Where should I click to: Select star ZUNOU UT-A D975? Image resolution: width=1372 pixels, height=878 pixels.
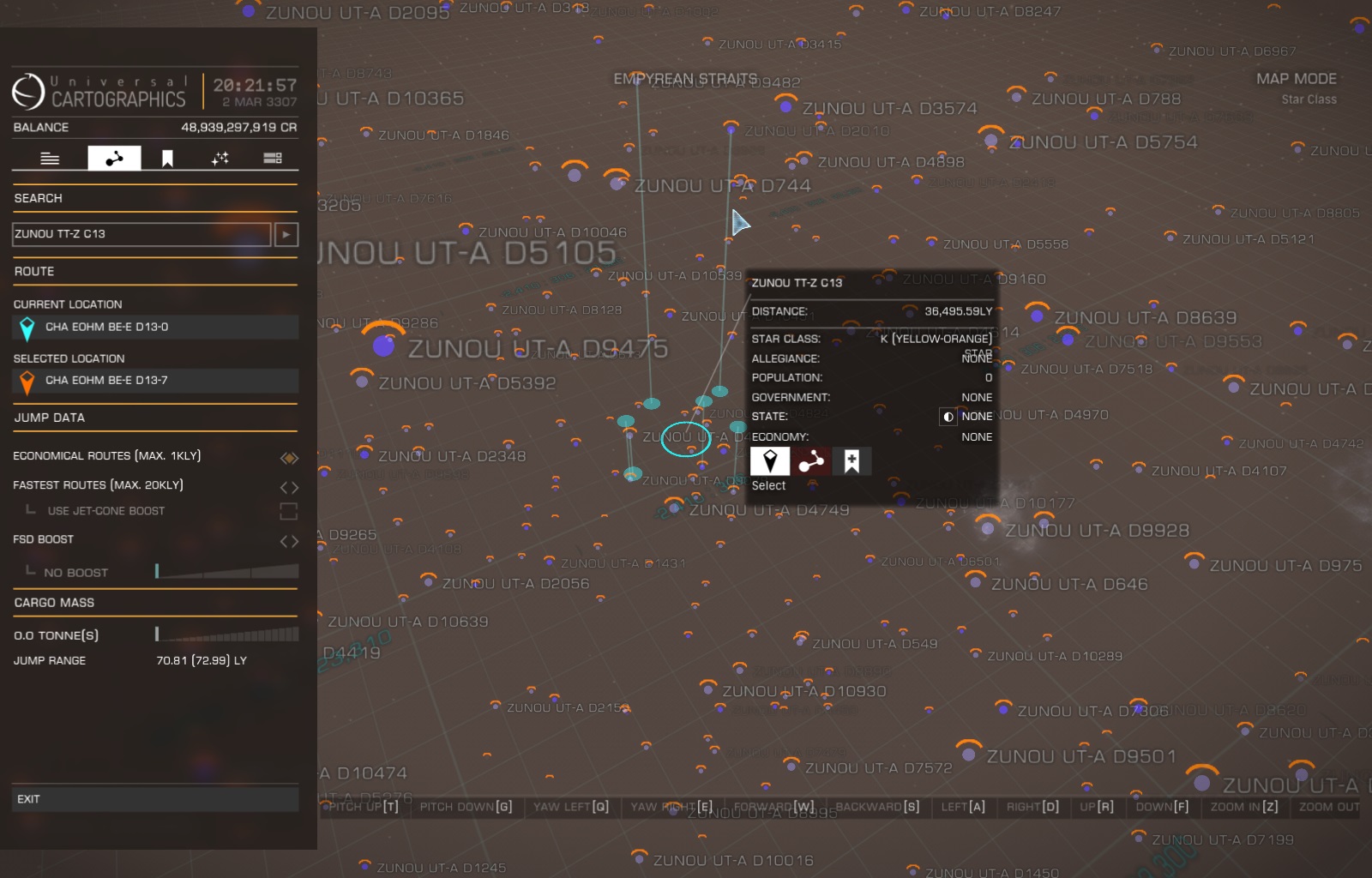point(1194,563)
